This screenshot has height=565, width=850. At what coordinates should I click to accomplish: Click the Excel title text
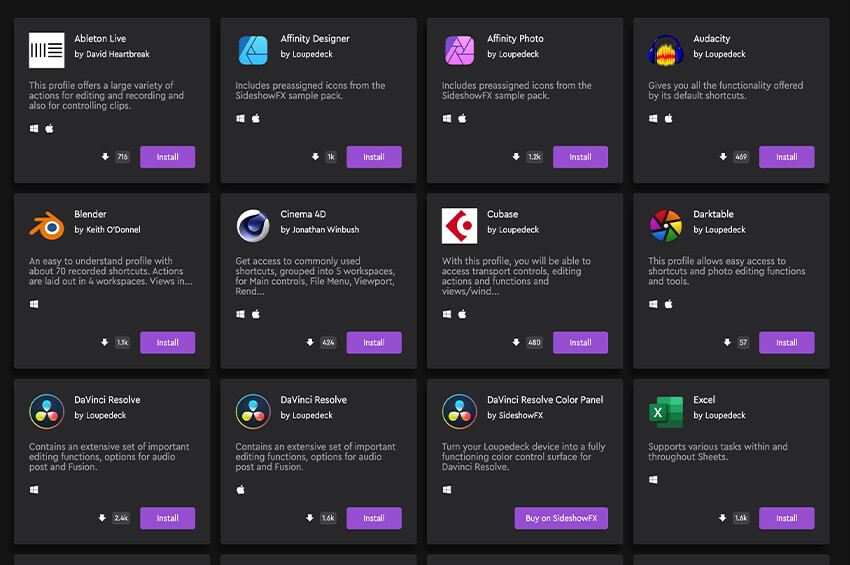pyautogui.click(x=704, y=400)
